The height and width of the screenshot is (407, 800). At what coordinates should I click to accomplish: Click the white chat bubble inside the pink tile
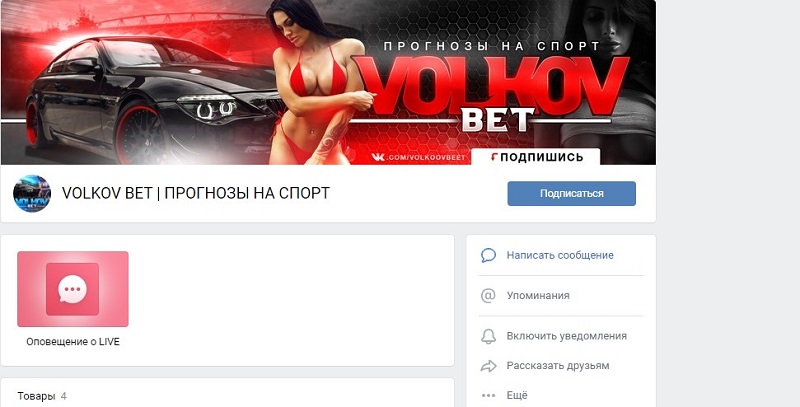72,289
